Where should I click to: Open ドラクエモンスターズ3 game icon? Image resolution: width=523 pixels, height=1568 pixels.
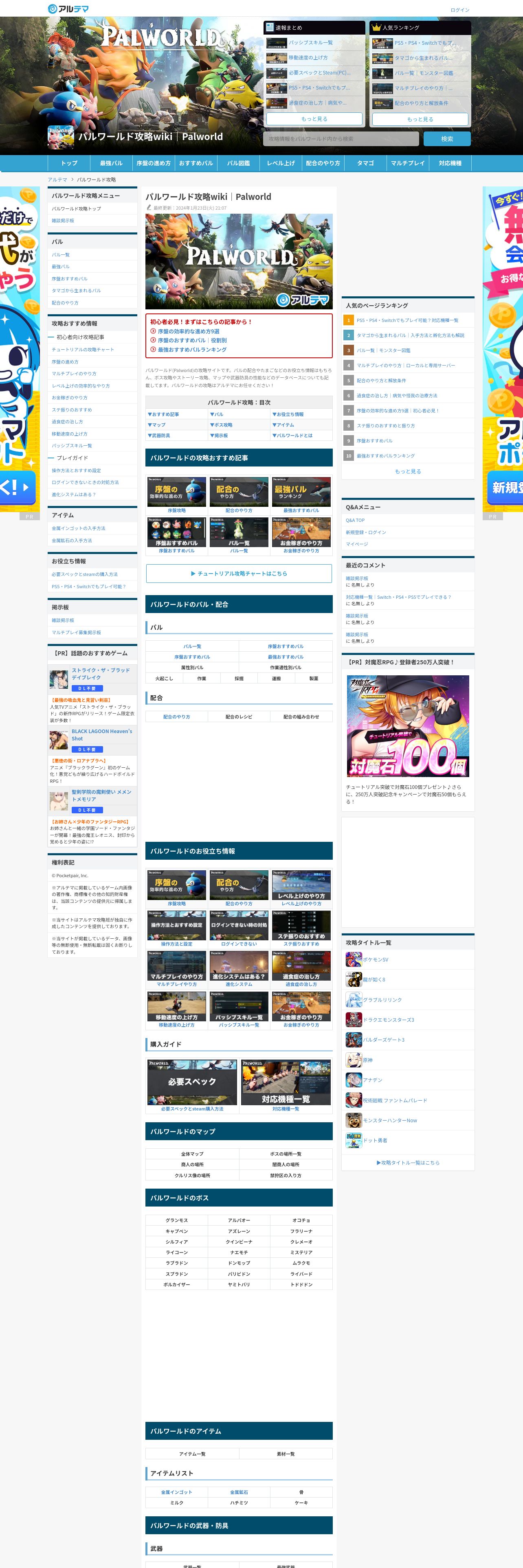click(x=353, y=1020)
